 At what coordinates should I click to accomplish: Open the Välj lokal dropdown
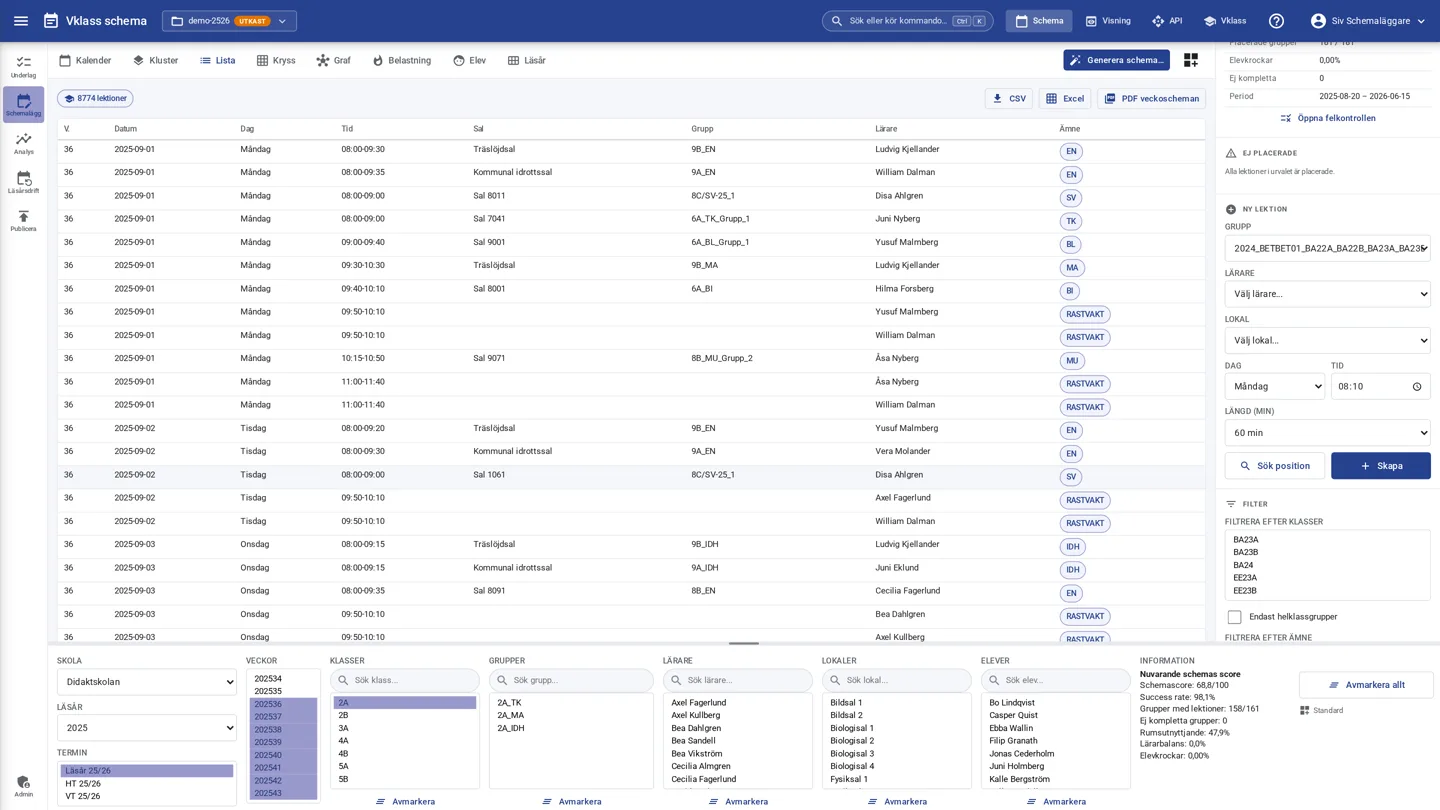coord(1328,340)
